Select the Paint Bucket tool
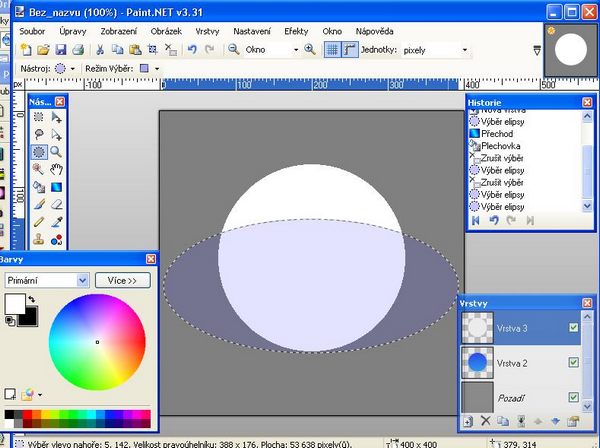Image resolution: width=600 pixels, height=448 pixels. [x=39, y=186]
